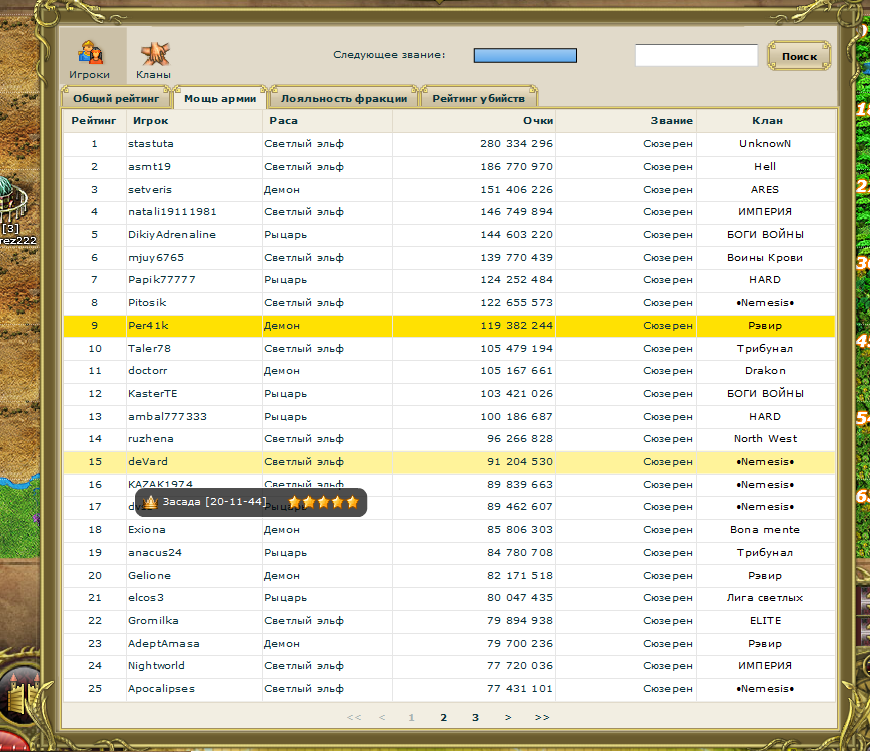This screenshot has width=870, height=752.
Task: Click the five gold stars in the tooltip
Action: point(323,502)
